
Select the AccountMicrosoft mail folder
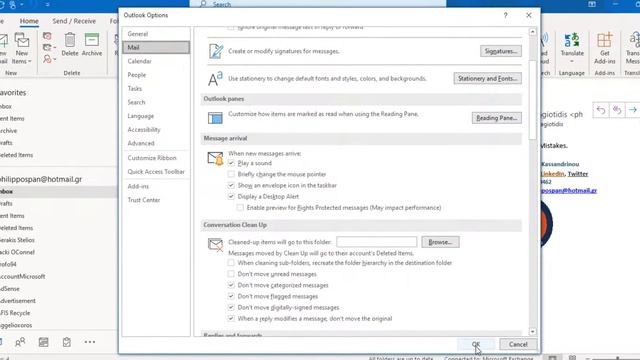click(x=22, y=276)
